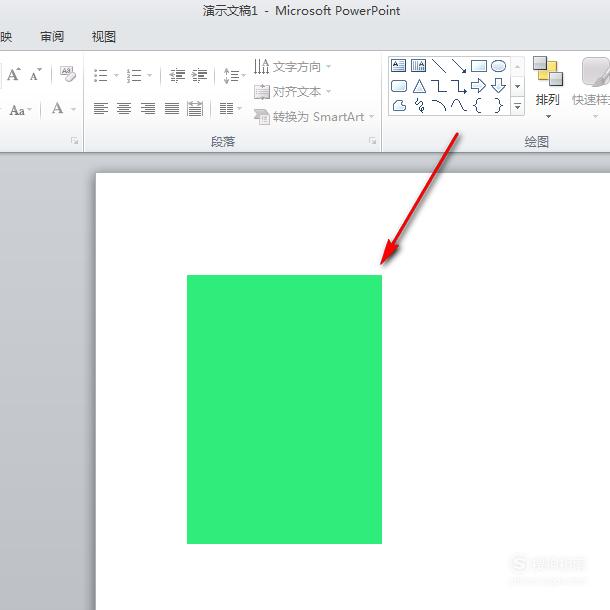Viewport: 610px width, 610px height.
Task: Decrease the list indent level
Action: point(177,75)
